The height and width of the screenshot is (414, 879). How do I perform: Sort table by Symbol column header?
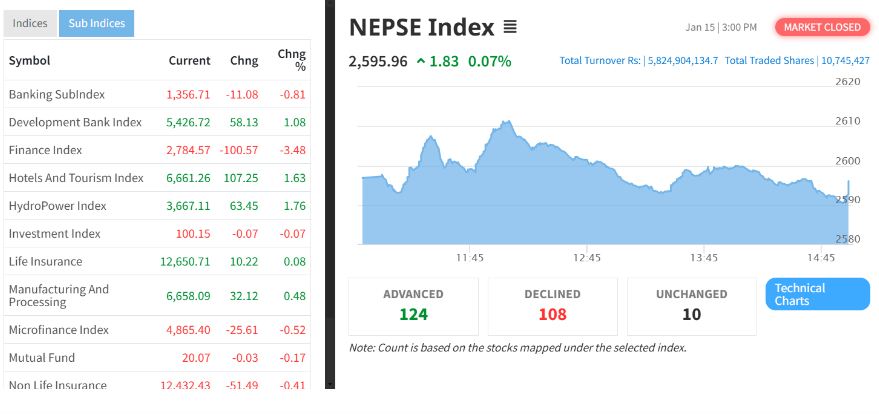(x=29, y=60)
